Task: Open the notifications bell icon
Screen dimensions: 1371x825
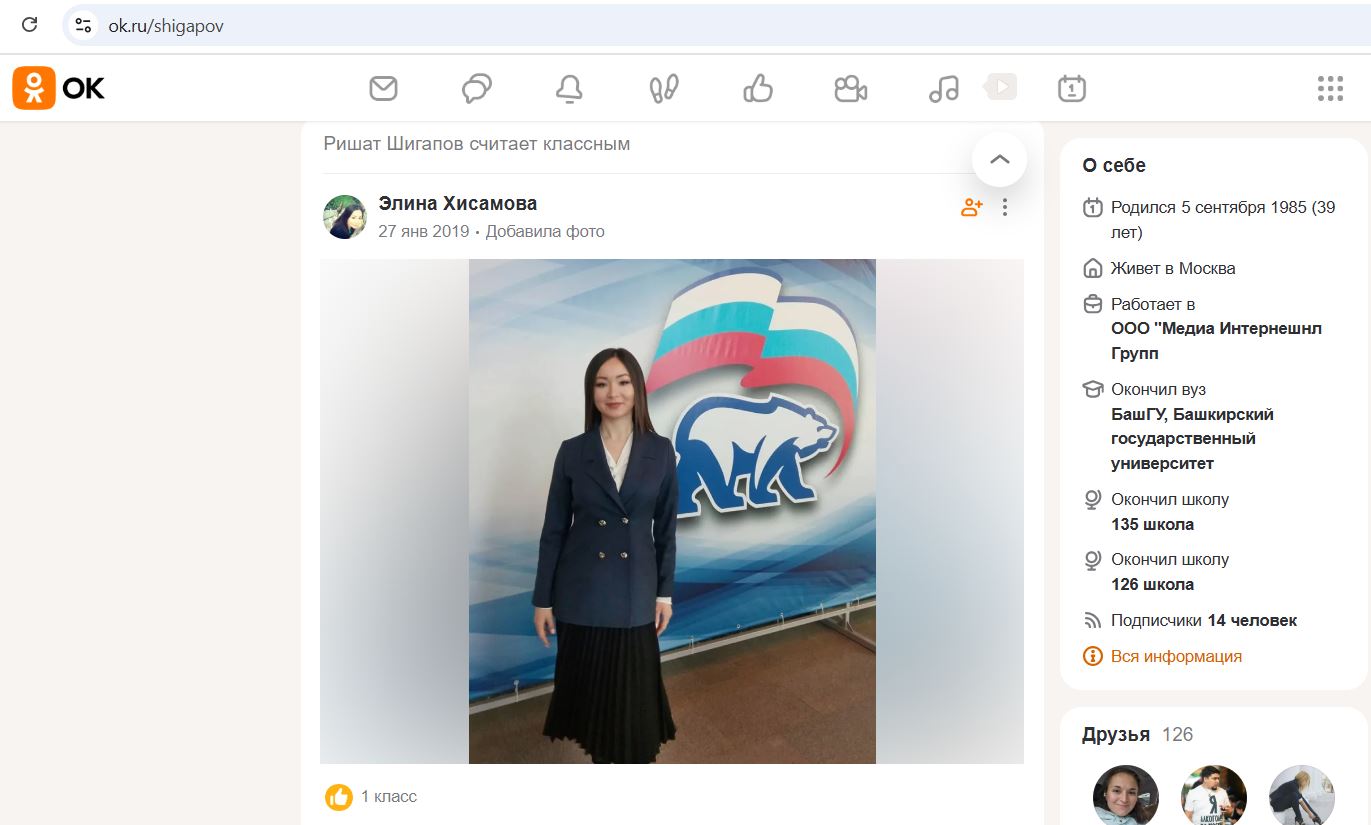Action: tap(569, 88)
